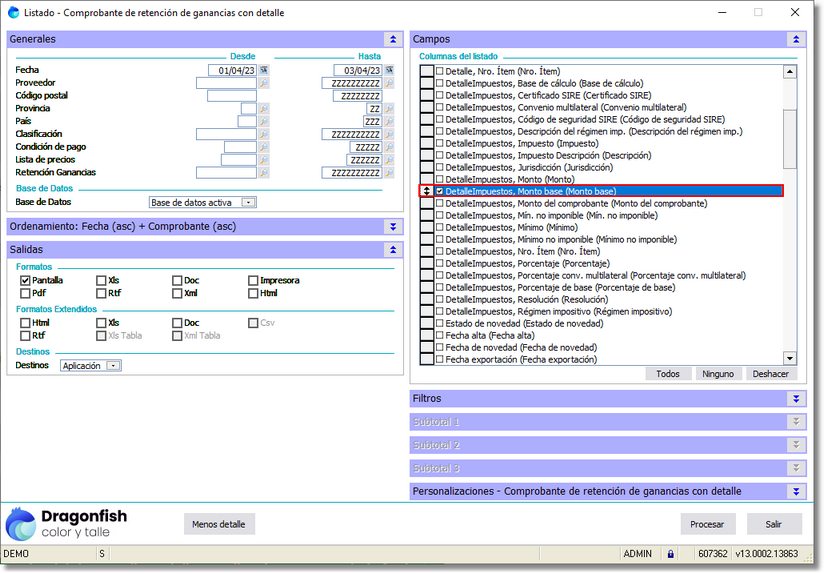This screenshot has height=574, width=824.
Task: Click the app icon in title bar
Action: 13,12
